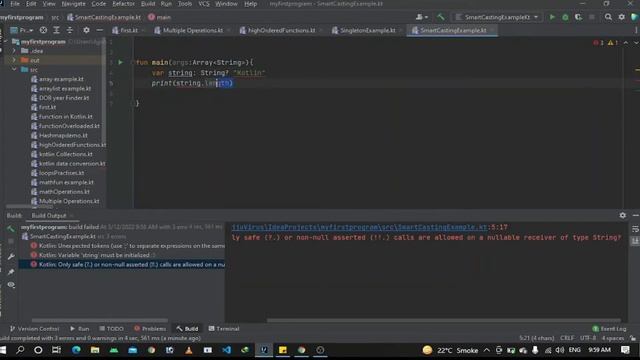This screenshot has height=360, width=640.
Task: Open loopsPractise.kt file
Action: tap(61, 173)
